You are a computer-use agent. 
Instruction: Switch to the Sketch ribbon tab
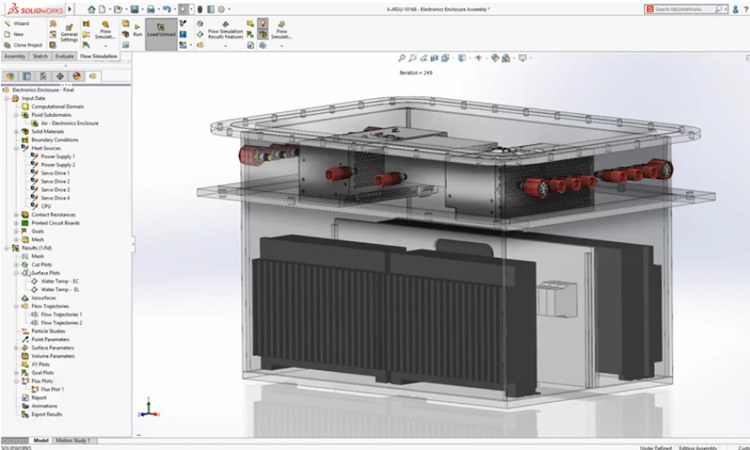pyautogui.click(x=40, y=57)
